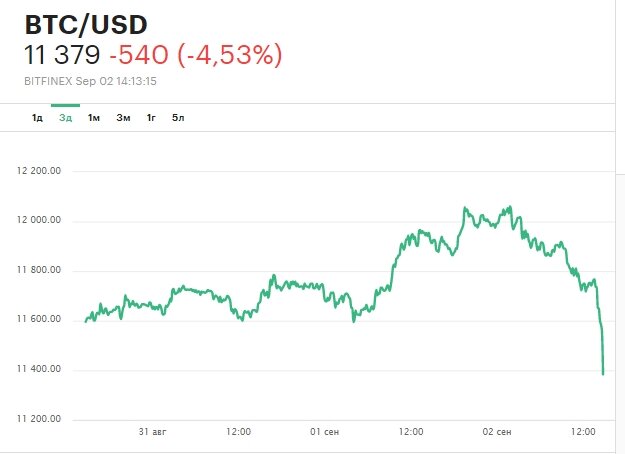The image size is (625, 454).
Task: Click the current price 11 379
Action: click(x=59, y=56)
